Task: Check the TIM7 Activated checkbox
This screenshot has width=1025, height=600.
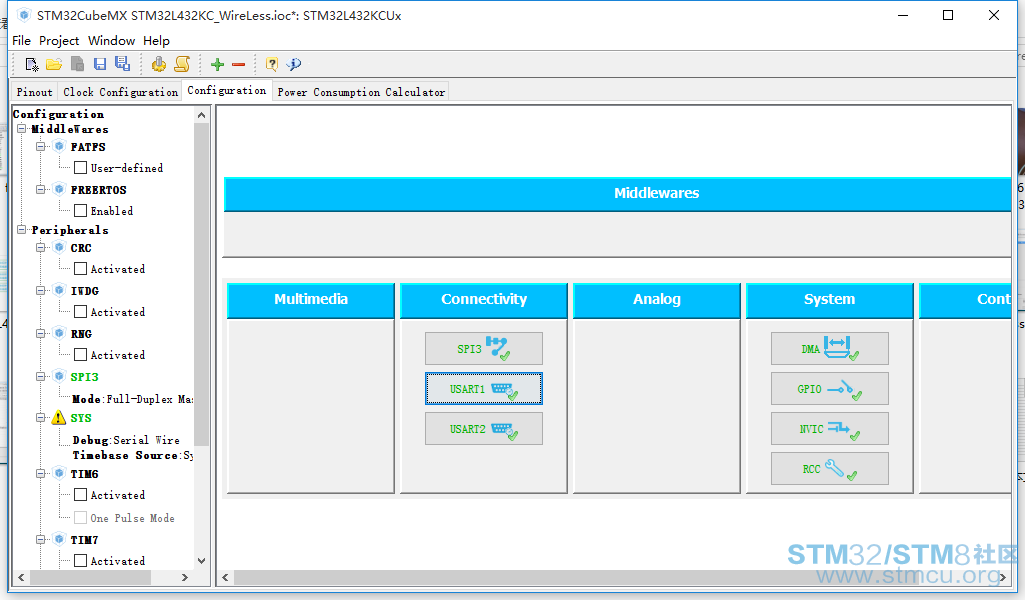Action: [80, 561]
